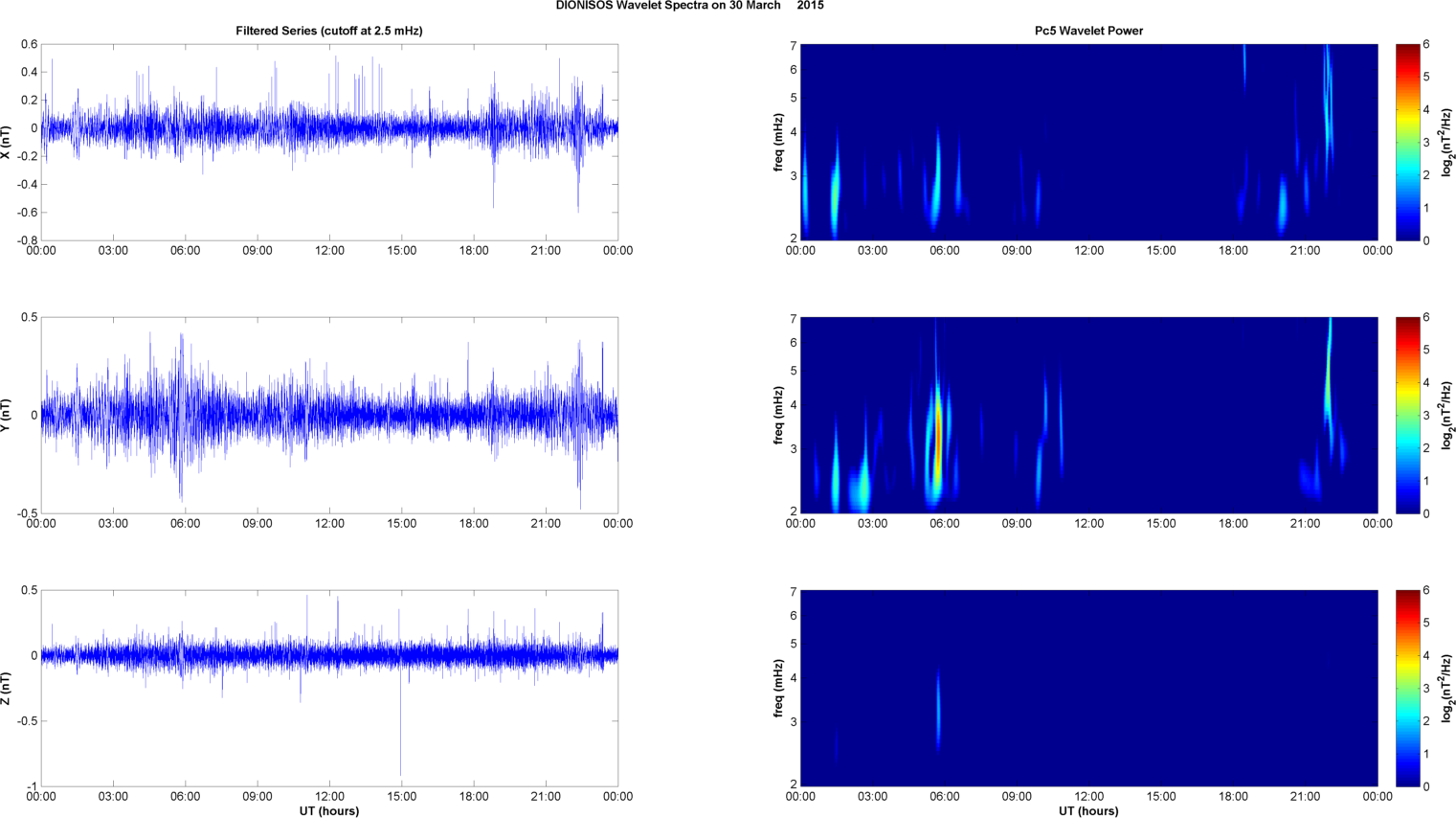This screenshot has height=818, width=1456.
Task: Pick the colorbar of the X wavelet spectrum
Action: [x=1407, y=142]
